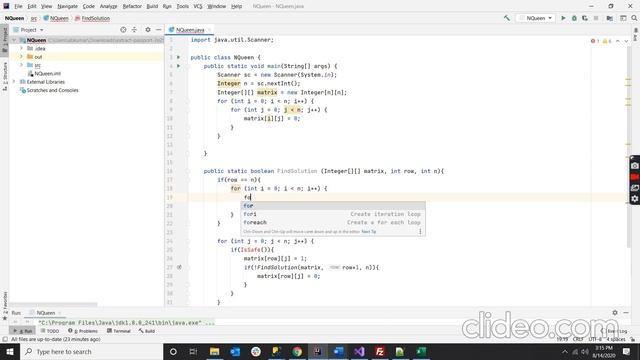
Task: Hide the Run tool window
Action: click(x=626, y=313)
